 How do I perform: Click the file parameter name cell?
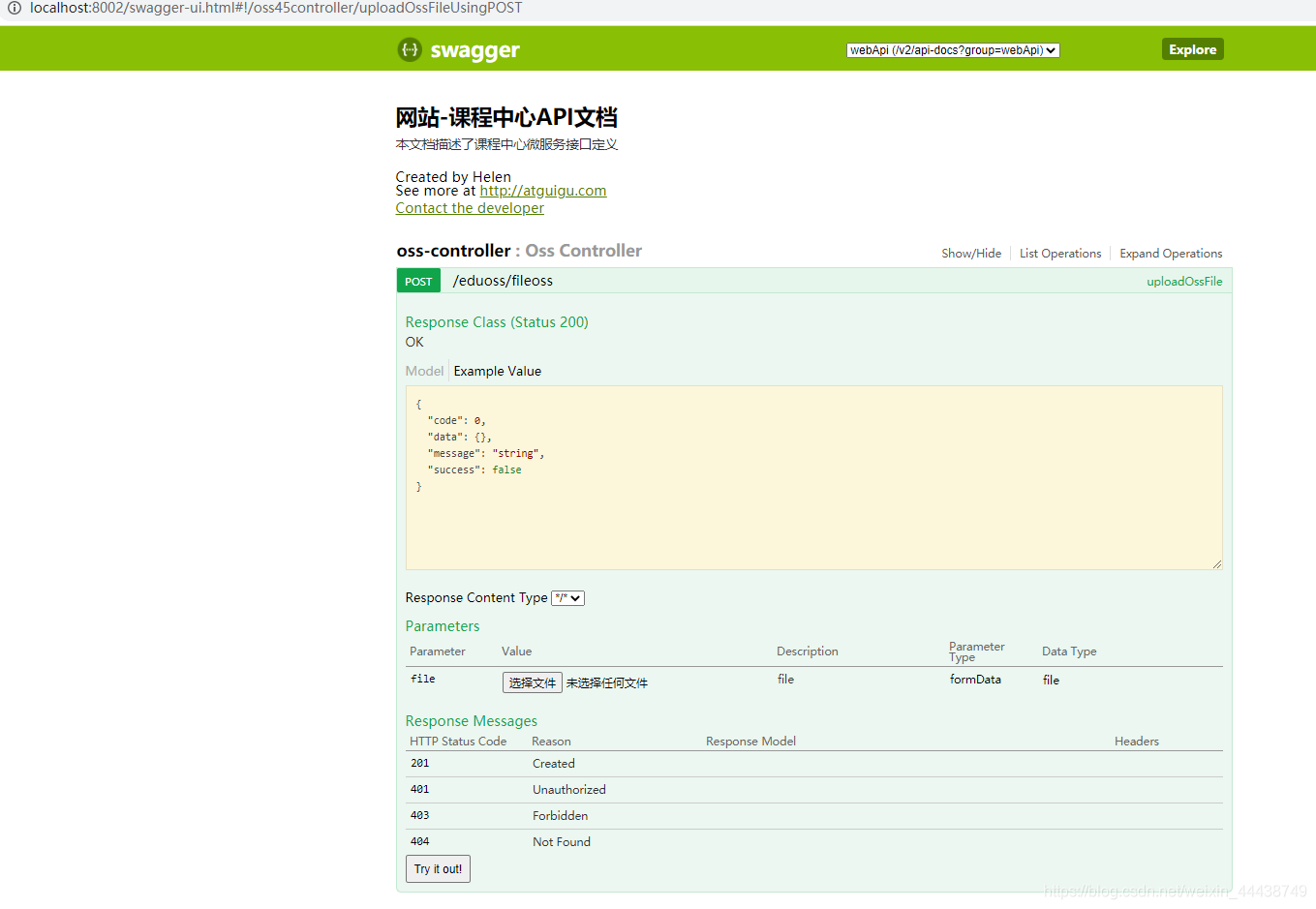pyautogui.click(x=423, y=680)
